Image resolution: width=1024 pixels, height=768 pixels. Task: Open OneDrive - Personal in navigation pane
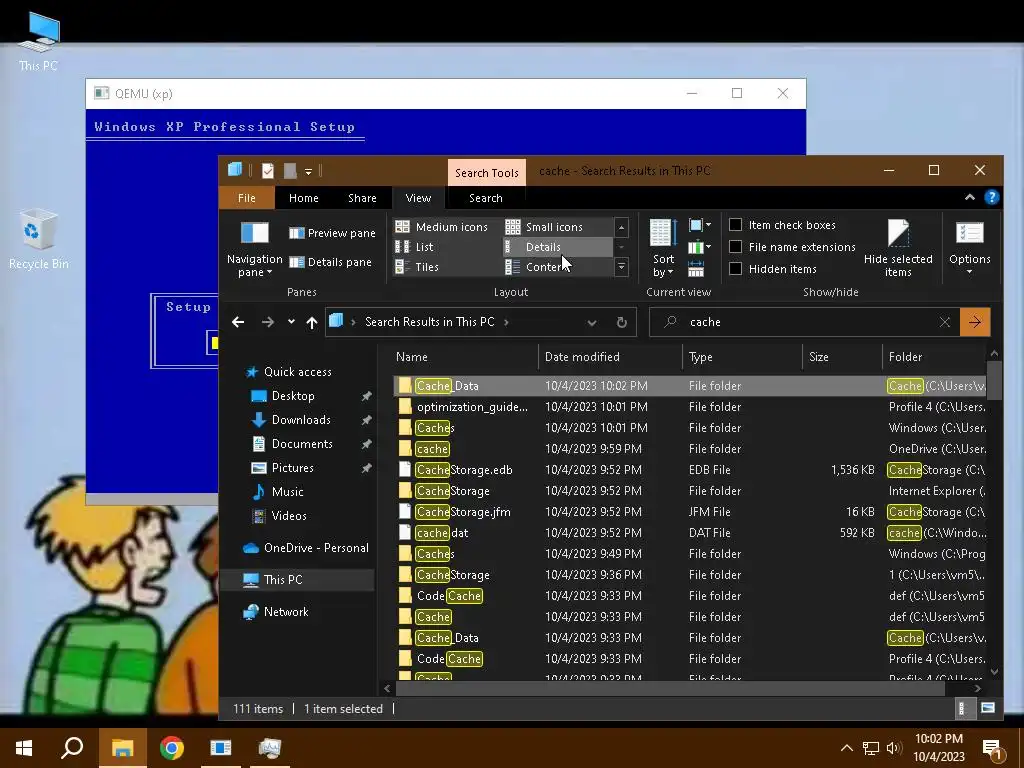(x=316, y=548)
